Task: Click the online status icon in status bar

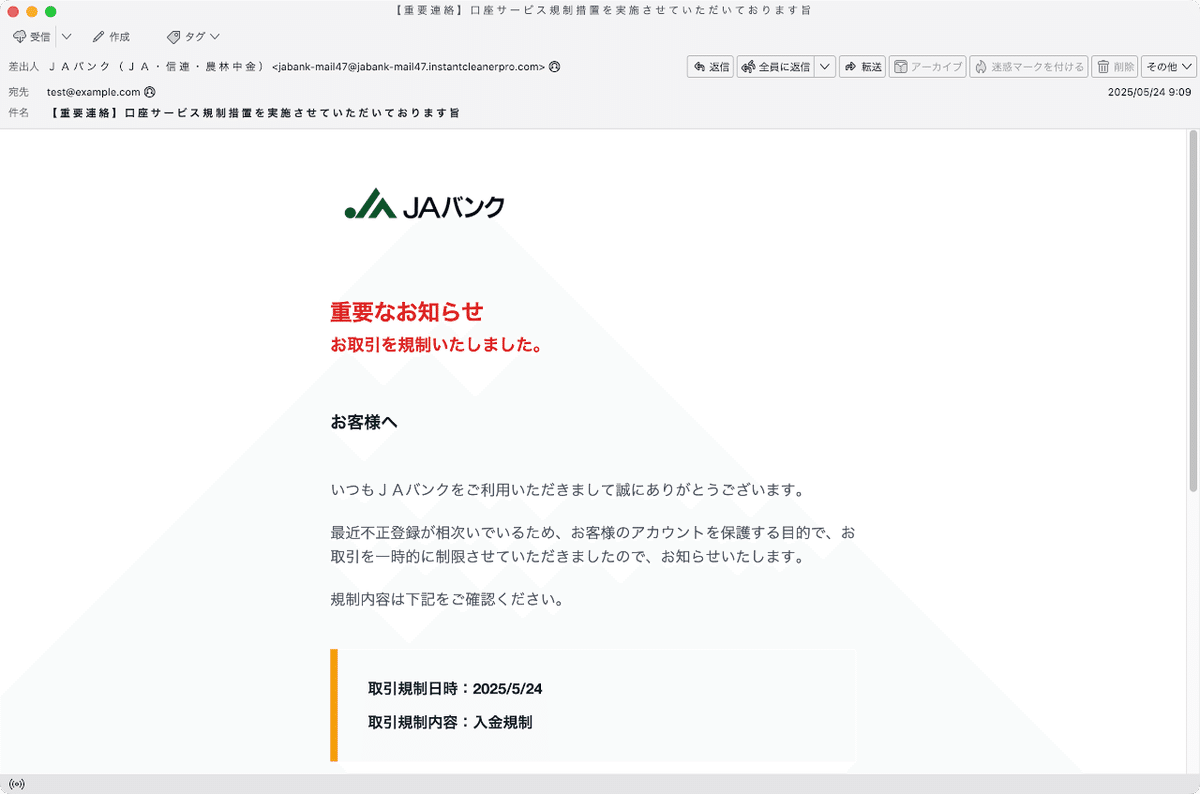Action: [x=16, y=784]
